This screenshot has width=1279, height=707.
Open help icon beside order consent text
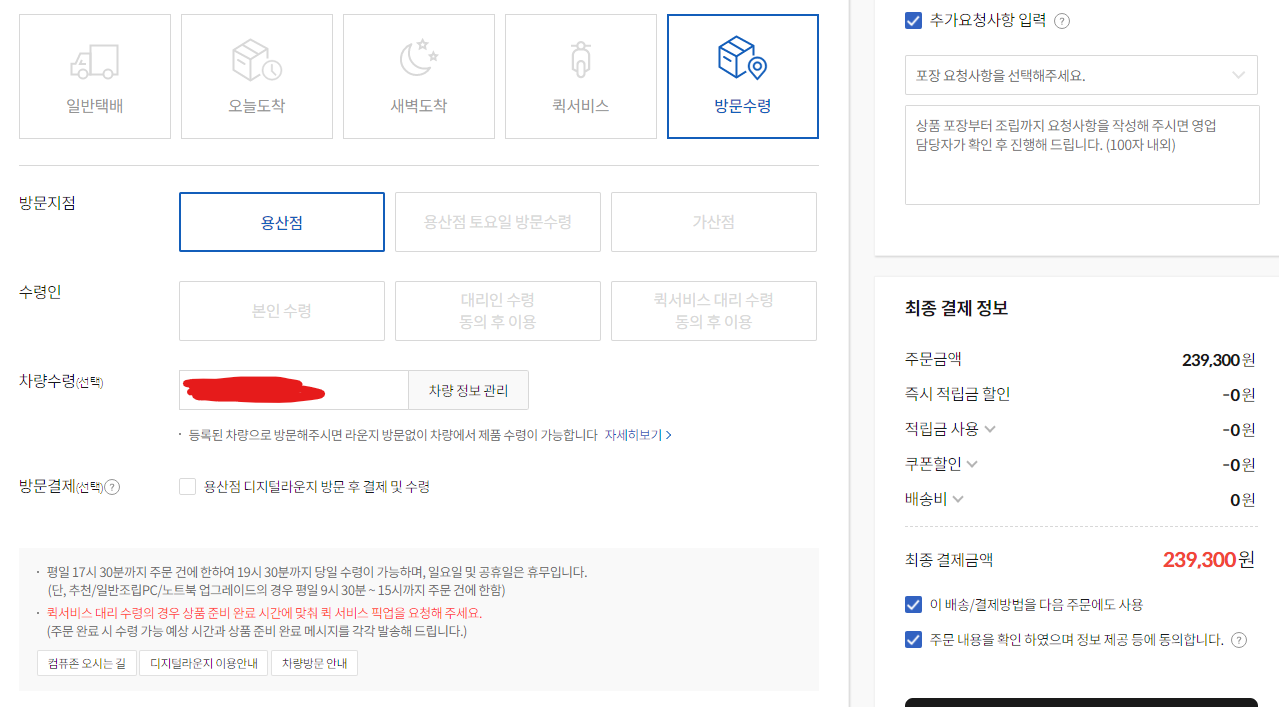click(1239, 640)
